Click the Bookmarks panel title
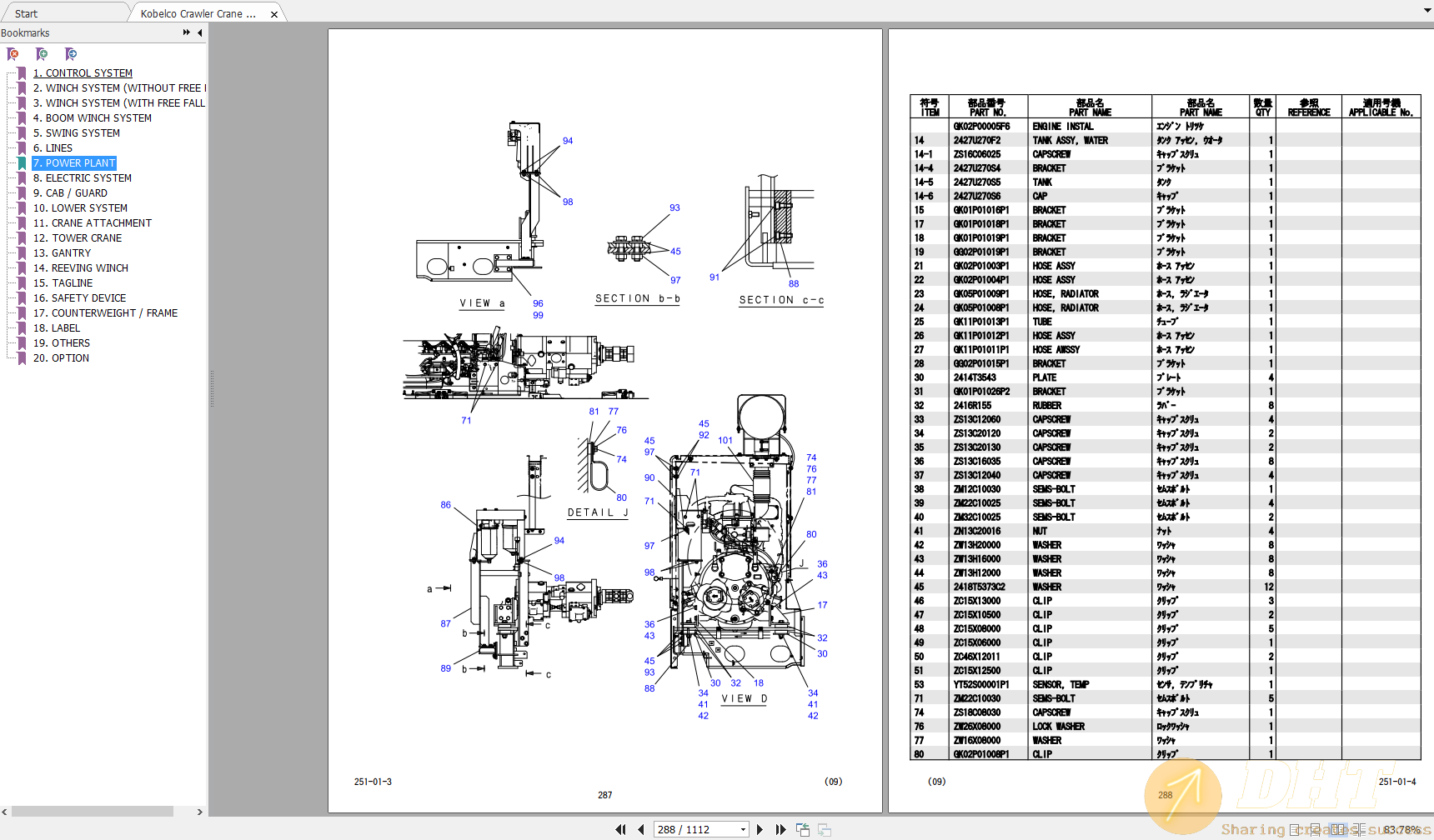1434x840 pixels. [25, 32]
